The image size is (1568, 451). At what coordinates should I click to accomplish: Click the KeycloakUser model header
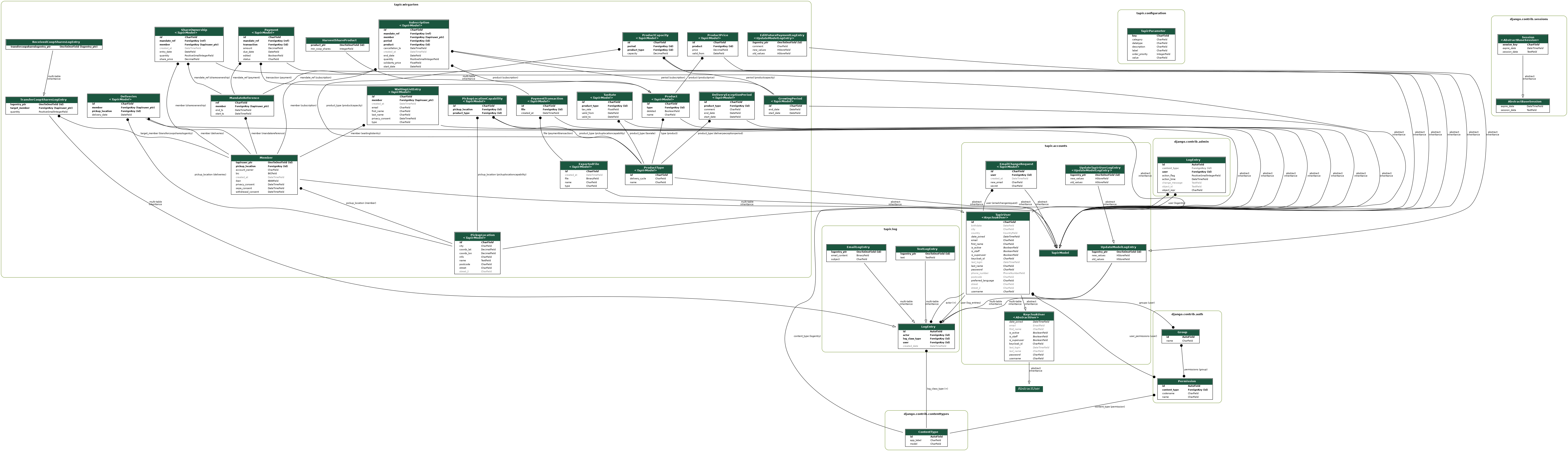coord(1029,316)
